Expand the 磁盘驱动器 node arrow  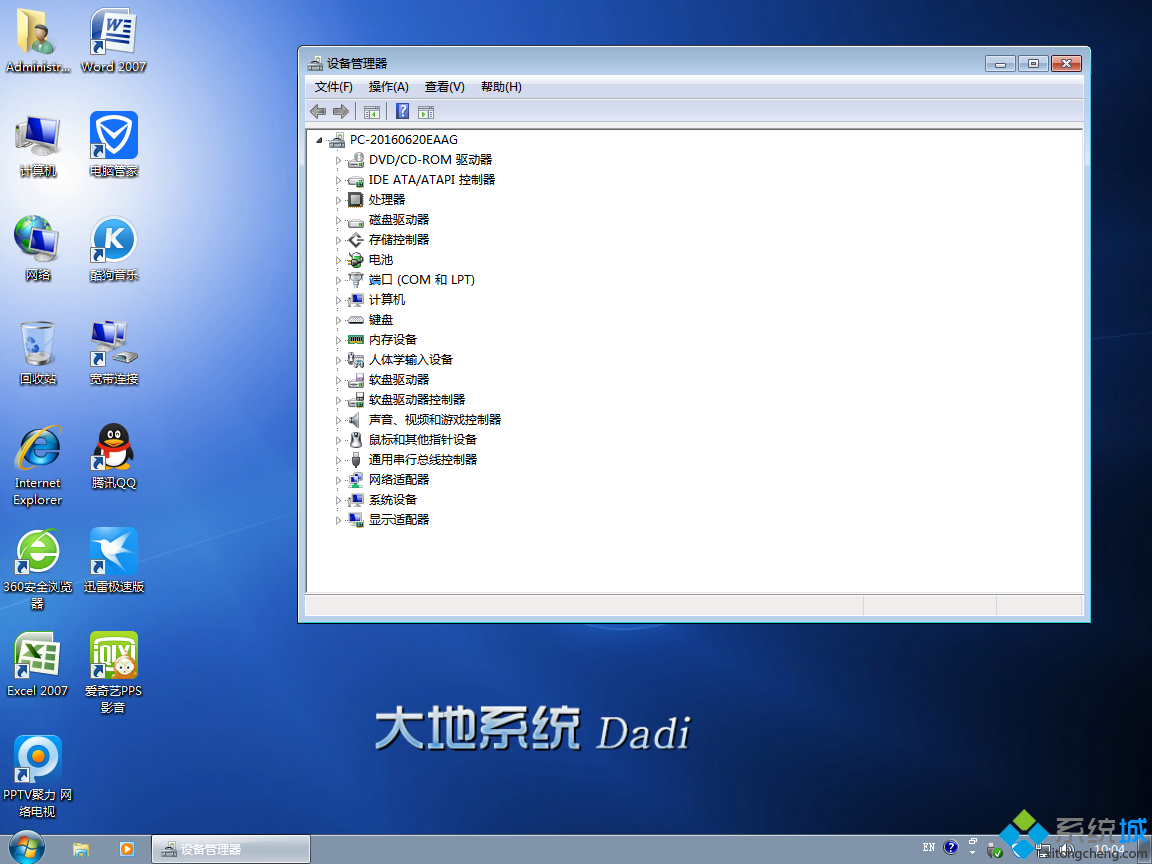coord(338,220)
